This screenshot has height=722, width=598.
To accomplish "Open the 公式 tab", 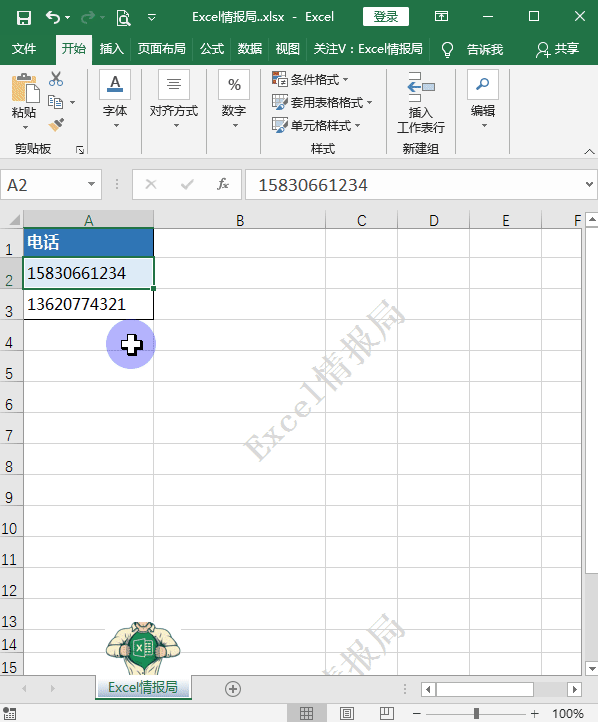I will (212, 48).
